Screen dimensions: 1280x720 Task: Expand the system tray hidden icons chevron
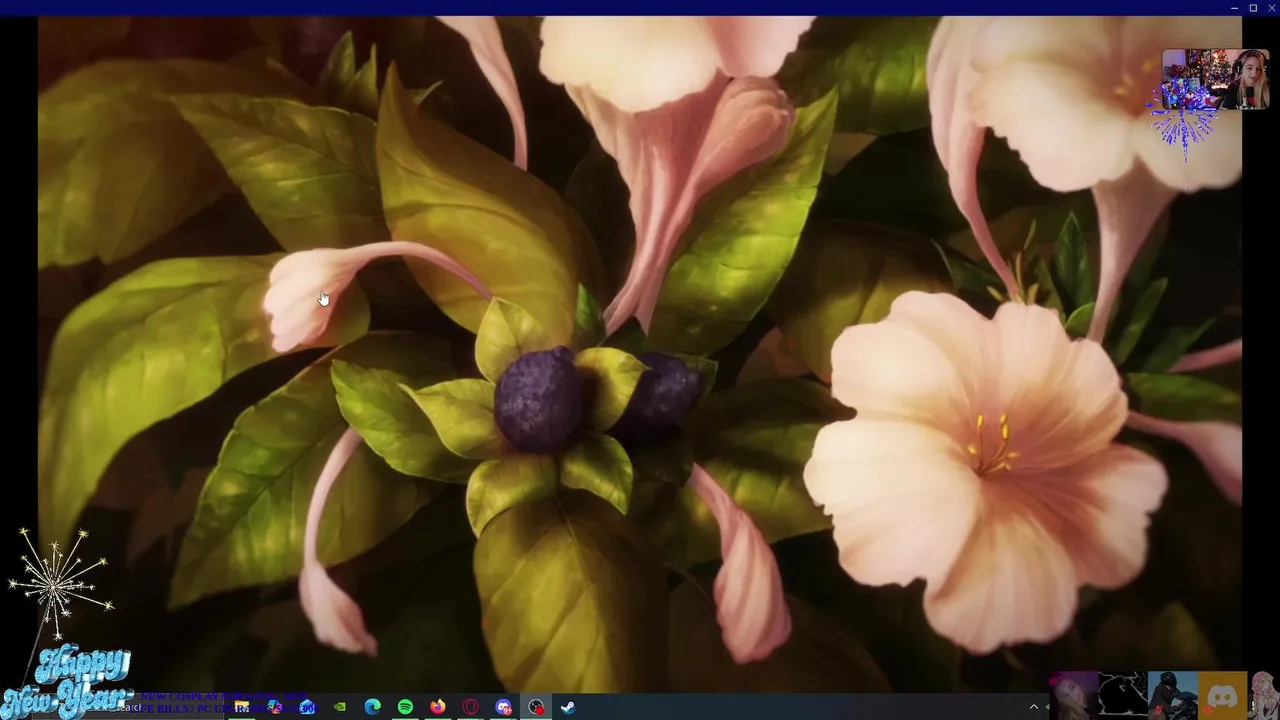pyautogui.click(x=1033, y=707)
